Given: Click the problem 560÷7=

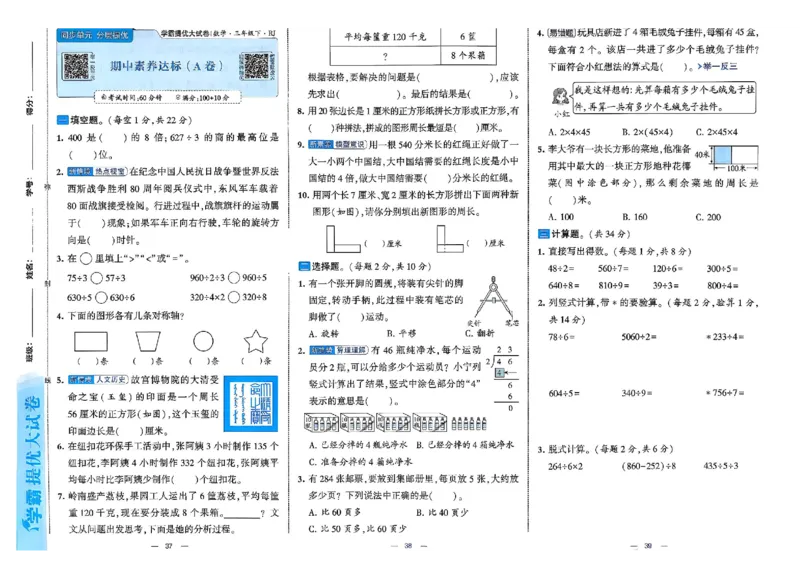Looking at the screenshot, I should (613, 269).
